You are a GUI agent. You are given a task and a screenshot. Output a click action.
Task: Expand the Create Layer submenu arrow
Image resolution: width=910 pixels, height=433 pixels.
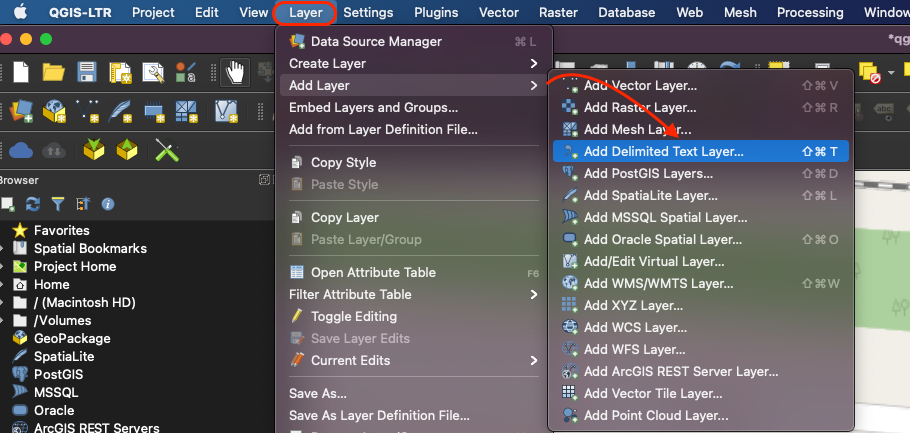[533, 63]
